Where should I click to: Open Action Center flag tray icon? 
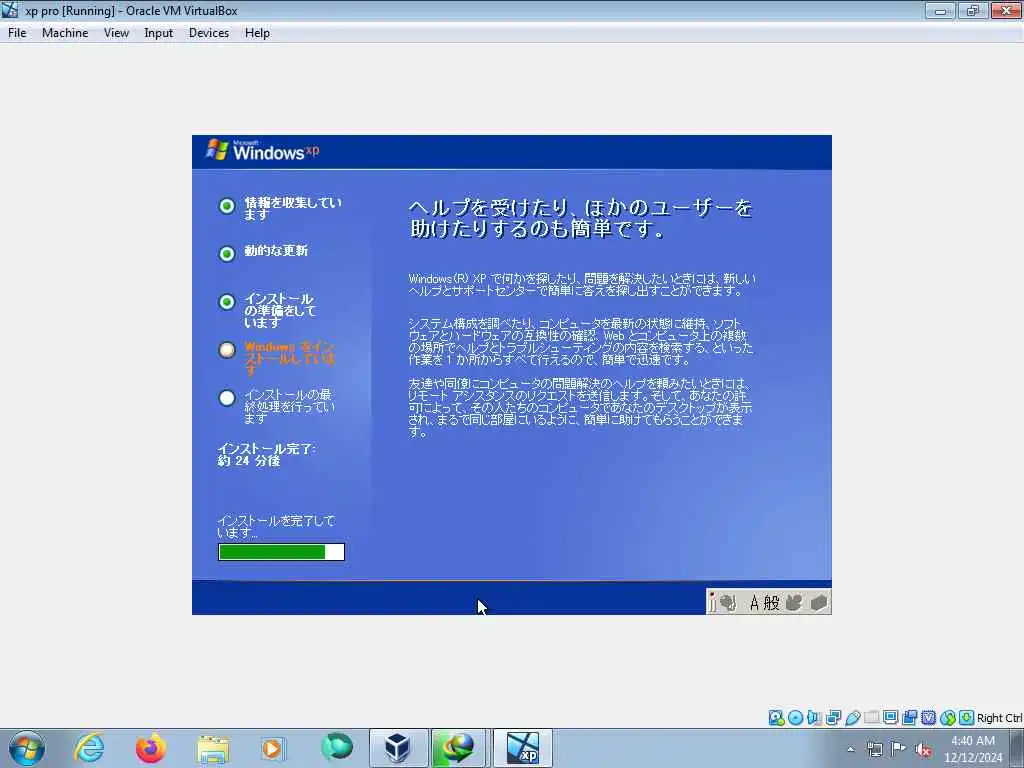tap(899, 749)
